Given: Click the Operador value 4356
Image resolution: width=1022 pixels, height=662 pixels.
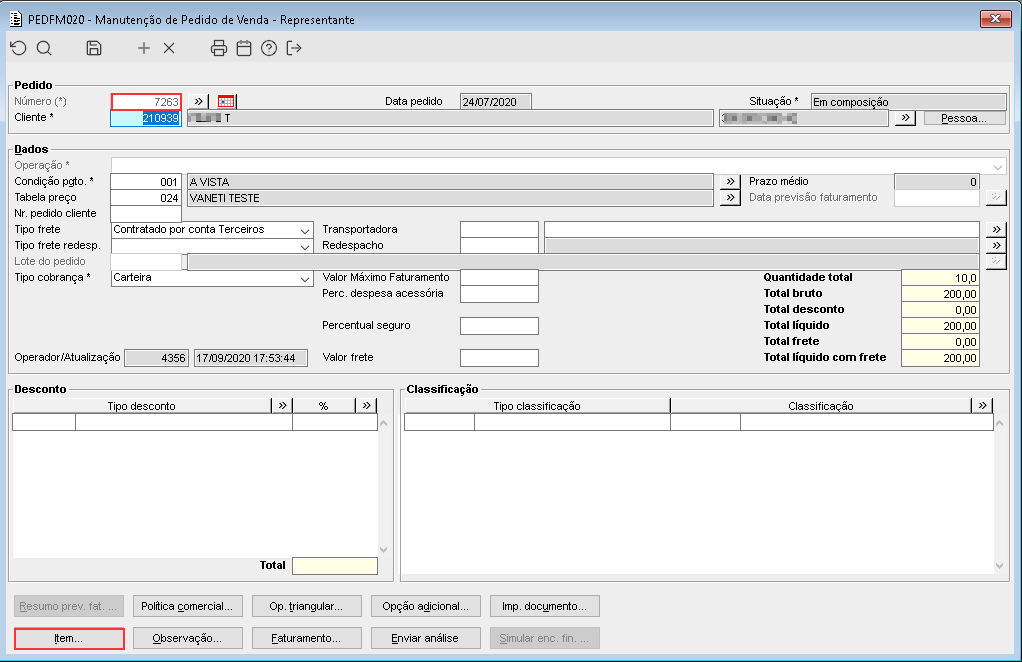Looking at the screenshot, I should 156,358.
